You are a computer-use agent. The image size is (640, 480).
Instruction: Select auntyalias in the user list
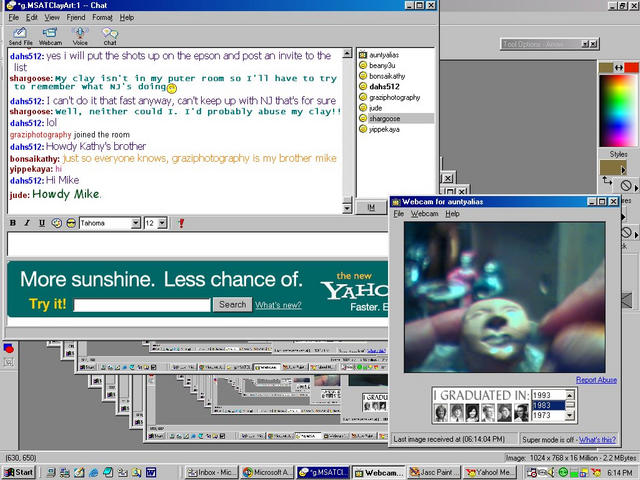tap(384, 55)
